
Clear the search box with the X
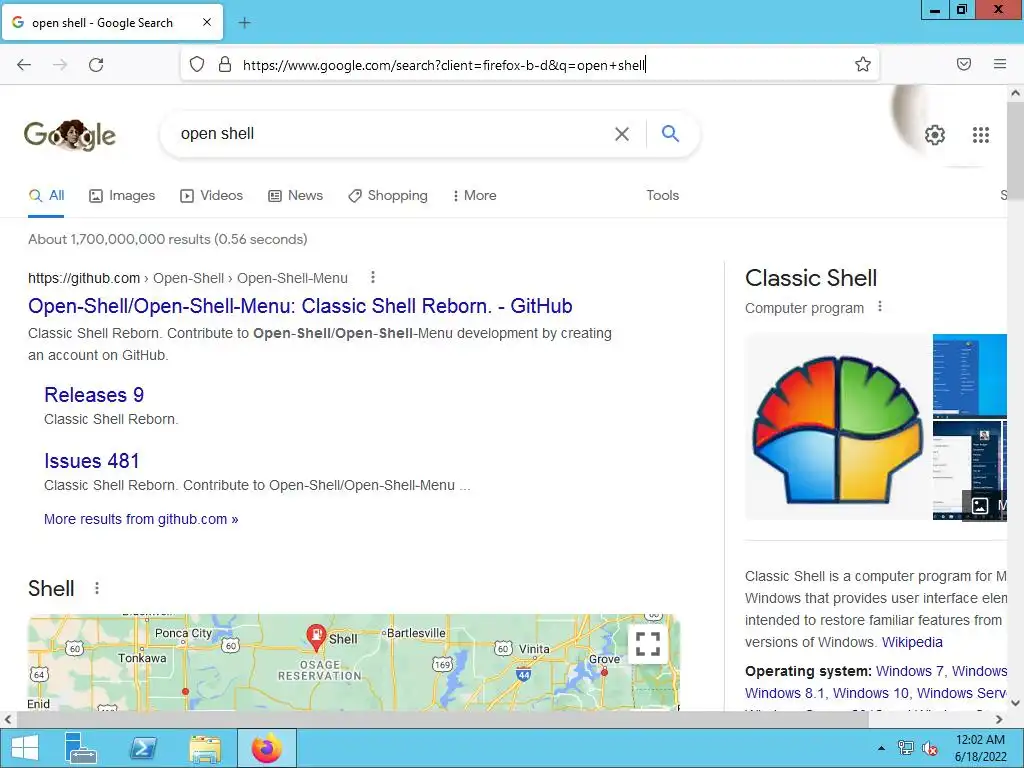[x=622, y=134]
